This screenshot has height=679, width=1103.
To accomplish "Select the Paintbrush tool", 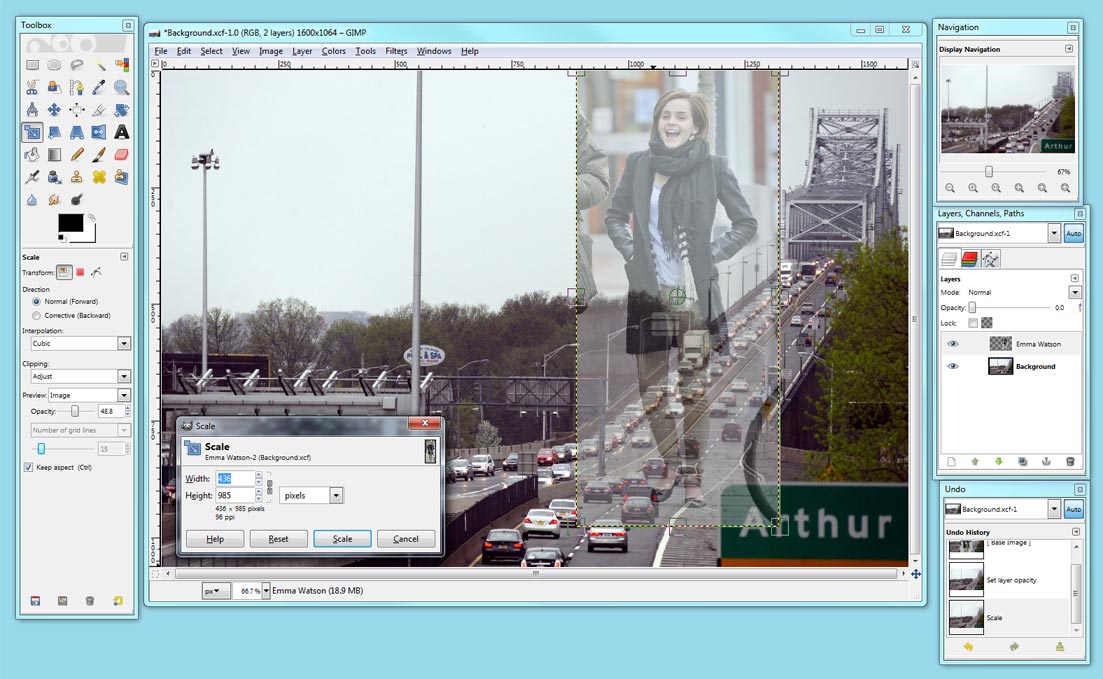I will [x=99, y=155].
